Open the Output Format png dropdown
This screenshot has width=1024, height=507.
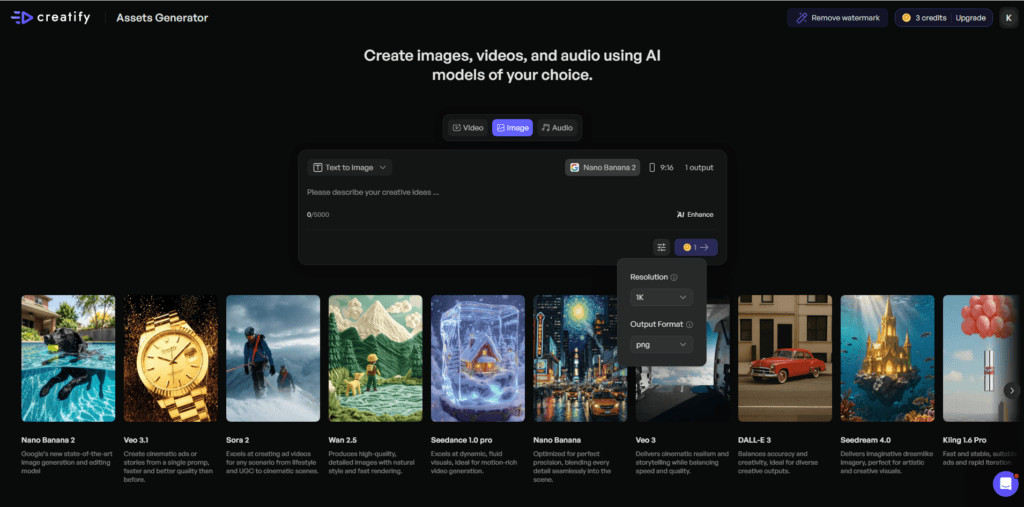(662, 344)
